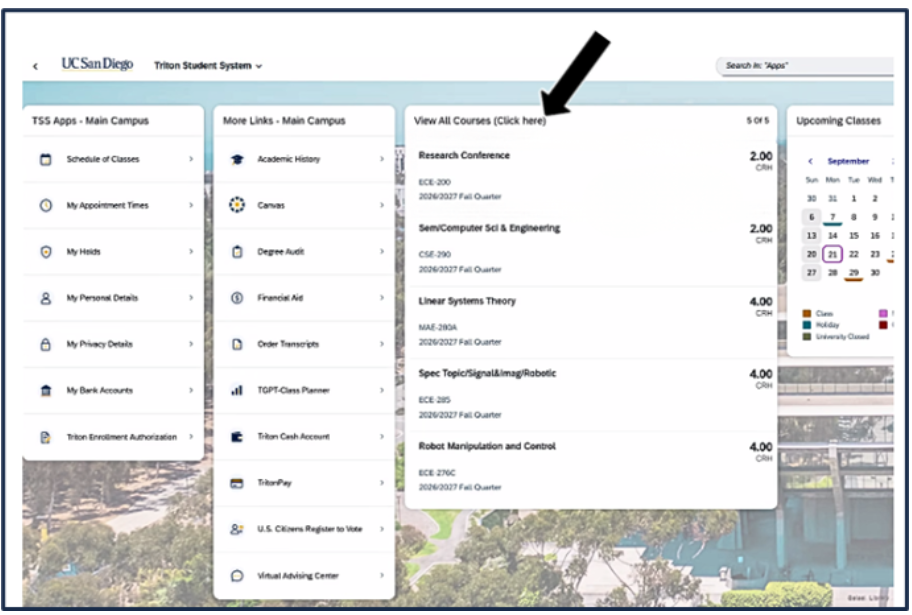
Task: Click the Holiday legend color swatch
Action: (807, 325)
